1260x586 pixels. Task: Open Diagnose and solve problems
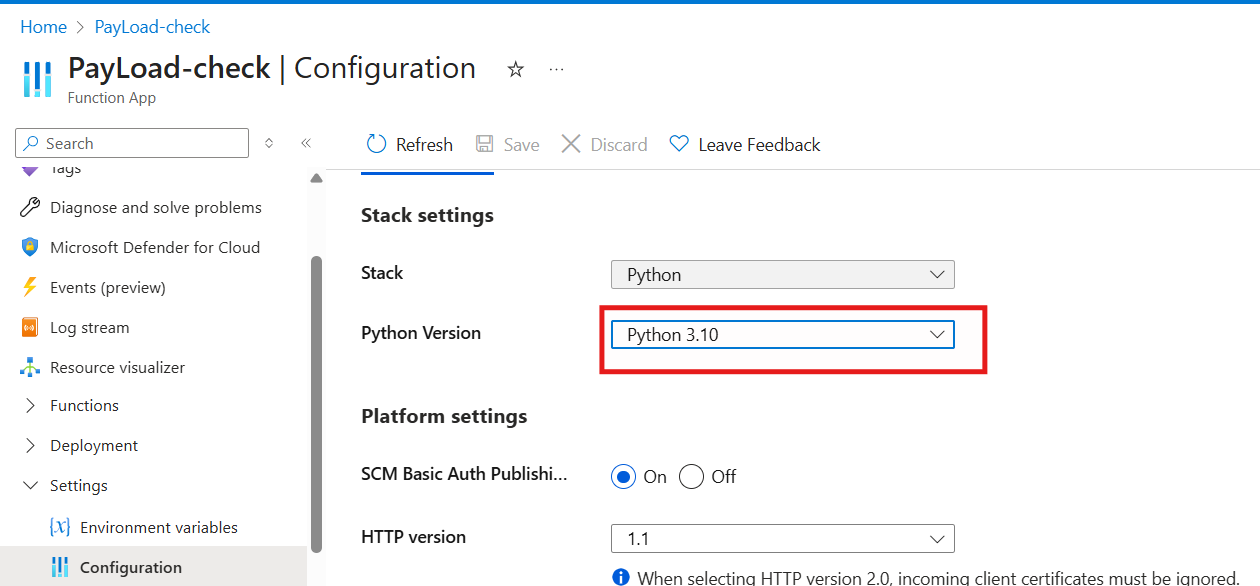(x=155, y=208)
